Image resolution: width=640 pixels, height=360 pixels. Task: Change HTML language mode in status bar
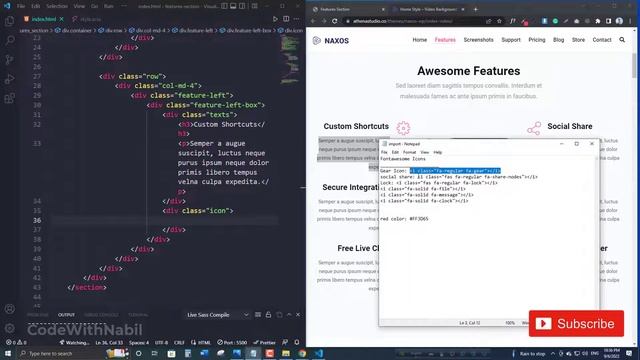pos(201,342)
